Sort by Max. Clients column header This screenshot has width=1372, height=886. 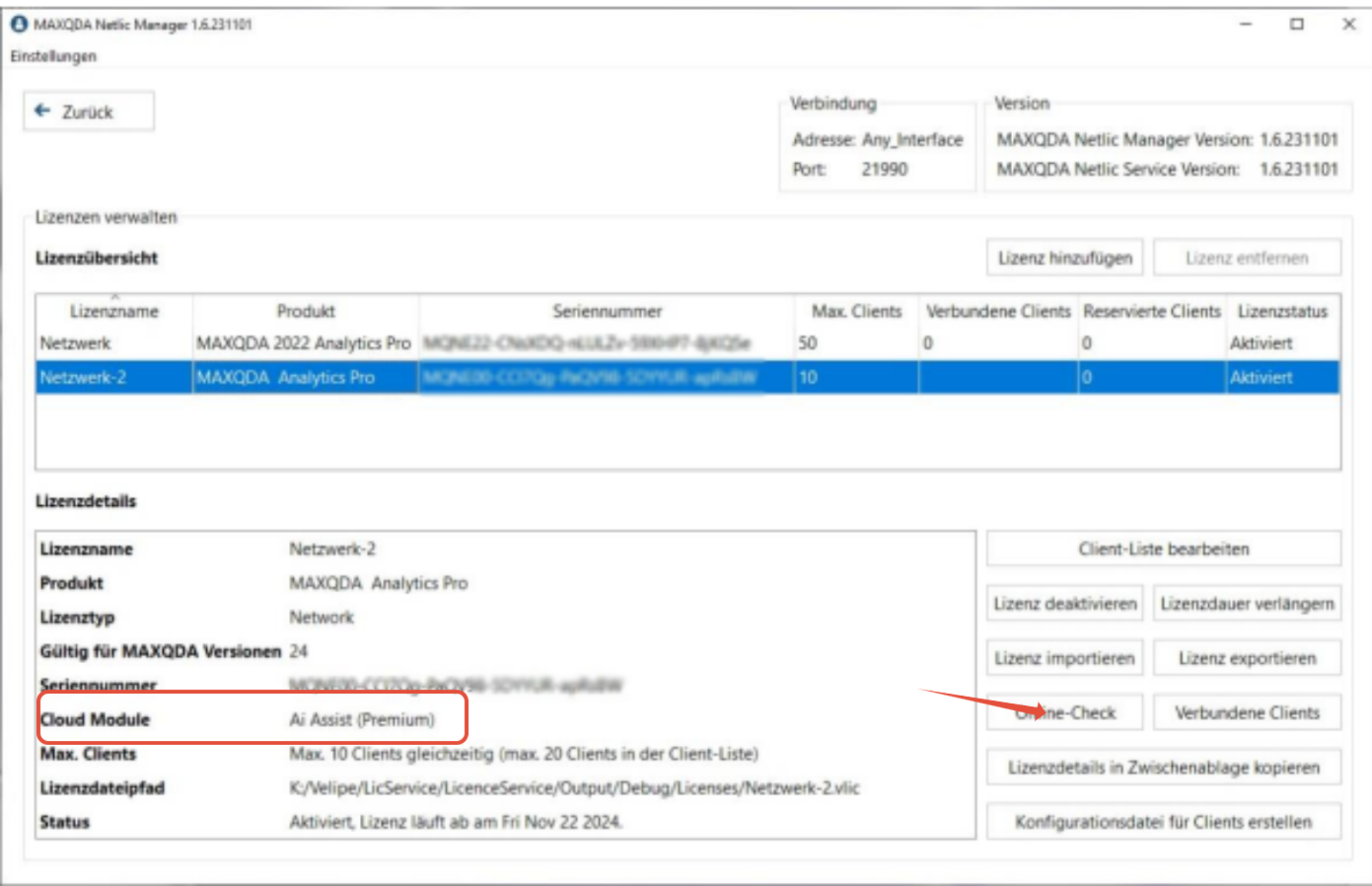(x=856, y=311)
